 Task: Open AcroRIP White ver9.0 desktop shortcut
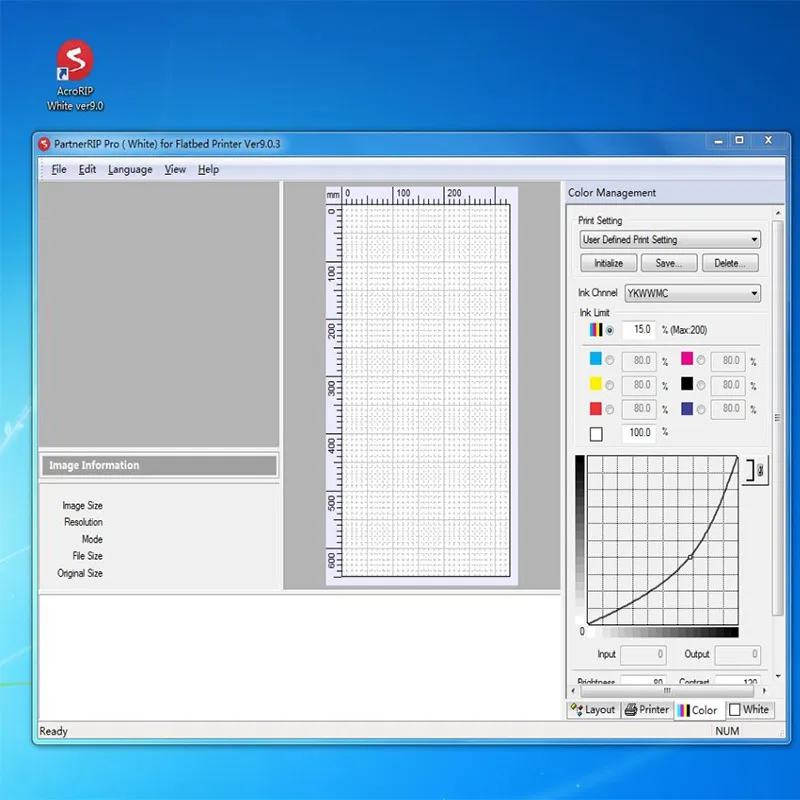click(75, 60)
